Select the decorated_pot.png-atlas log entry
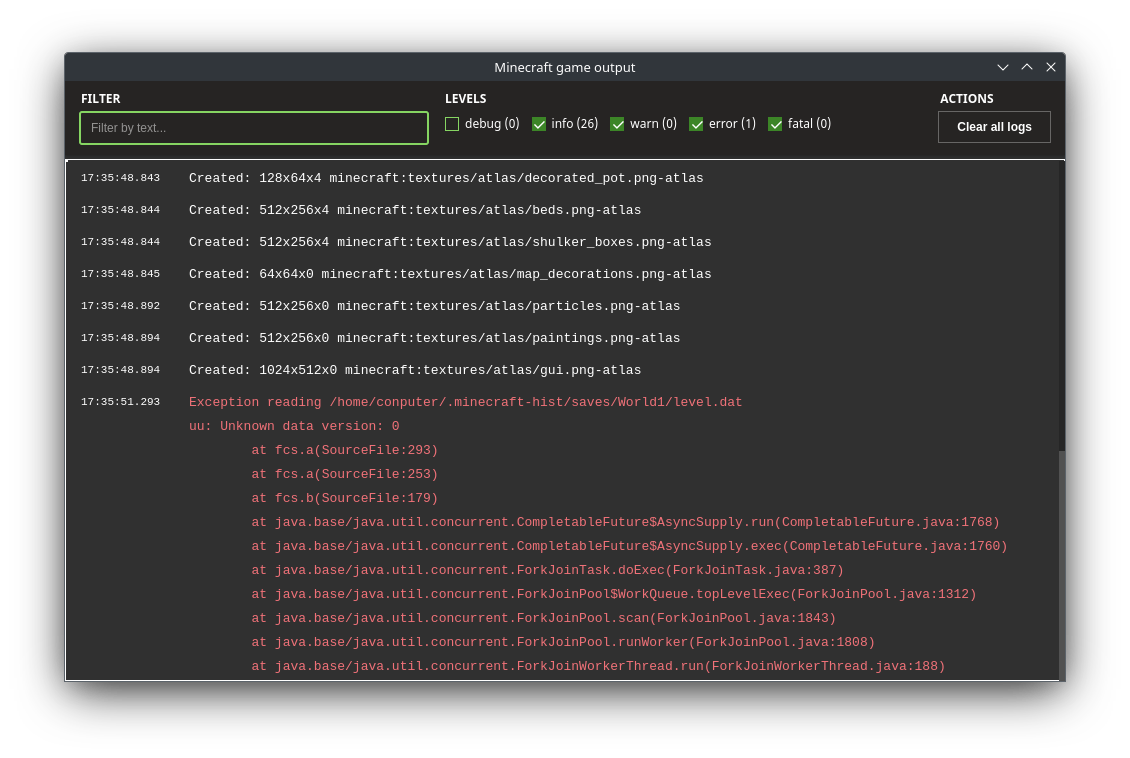Viewport: 1130px width, 758px height. coord(446,178)
